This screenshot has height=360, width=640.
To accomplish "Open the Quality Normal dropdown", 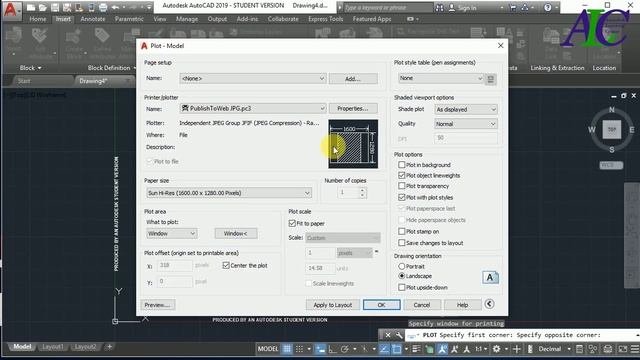I will [x=466, y=124].
